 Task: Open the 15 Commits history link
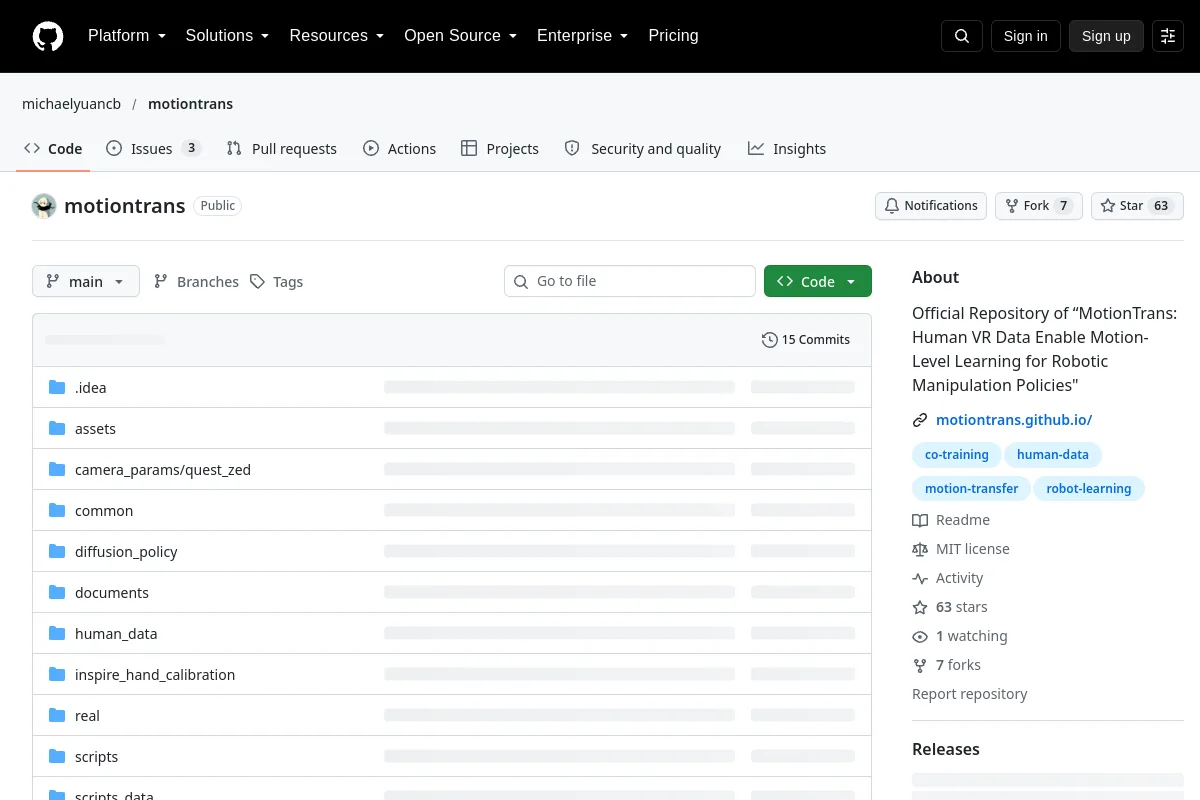pos(806,340)
